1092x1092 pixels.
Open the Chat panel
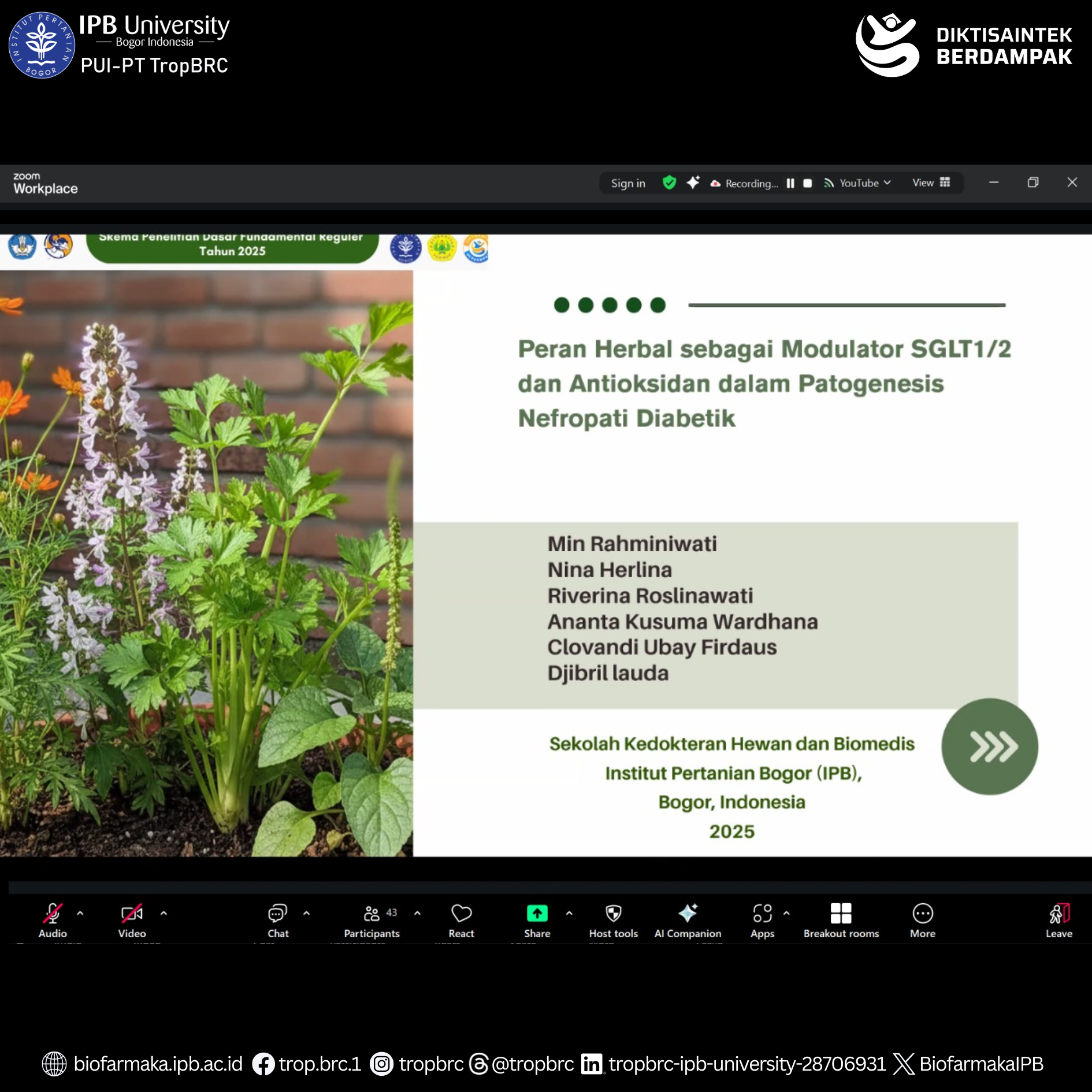click(277, 920)
